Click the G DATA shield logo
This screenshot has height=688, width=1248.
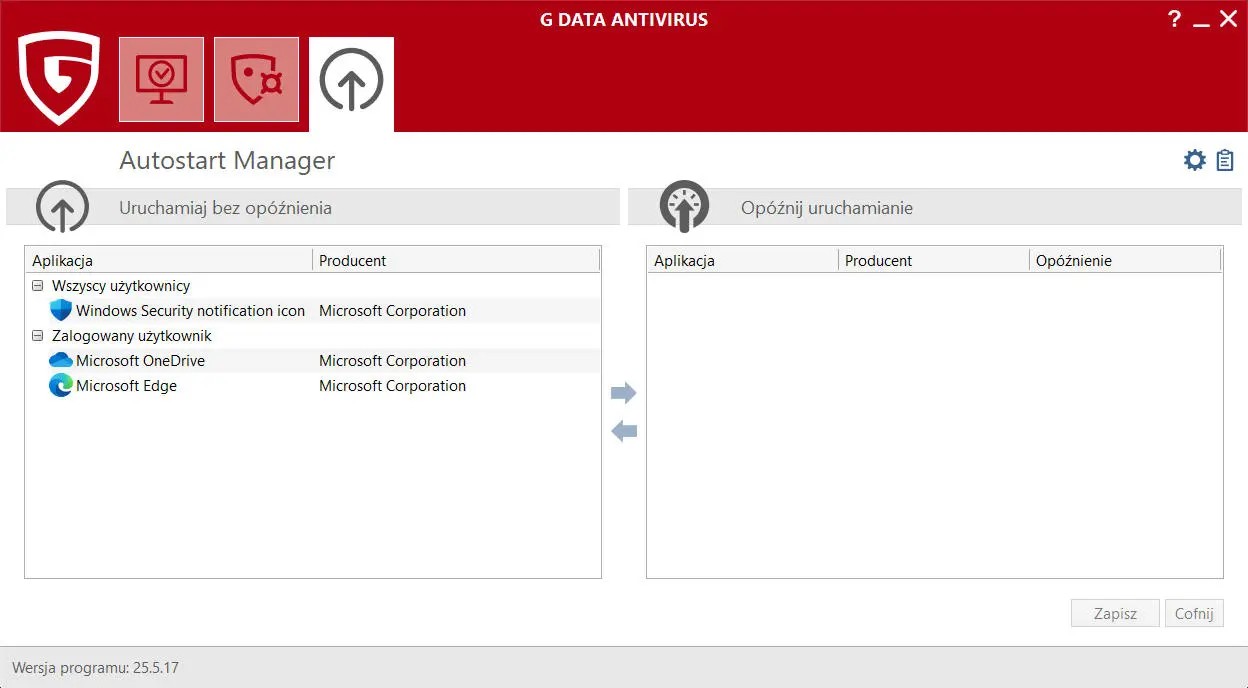click(x=59, y=77)
